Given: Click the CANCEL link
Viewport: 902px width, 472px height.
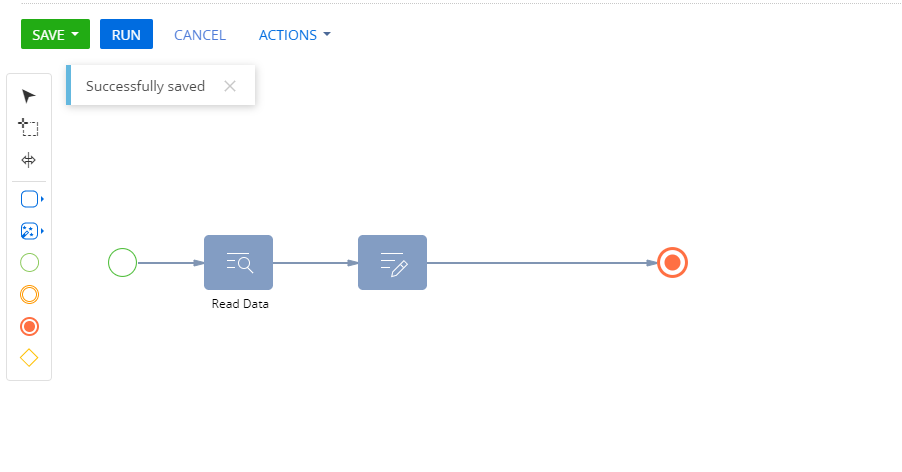Looking at the screenshot, I should 200,35.
